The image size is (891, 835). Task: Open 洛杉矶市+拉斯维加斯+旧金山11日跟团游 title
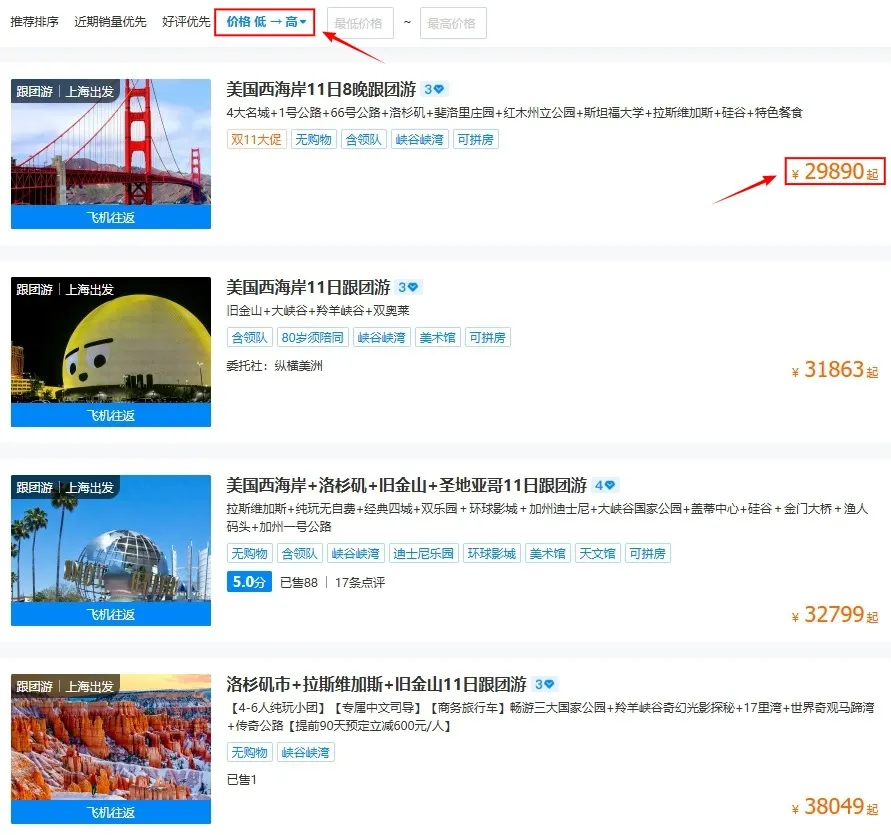coord(376,685)
